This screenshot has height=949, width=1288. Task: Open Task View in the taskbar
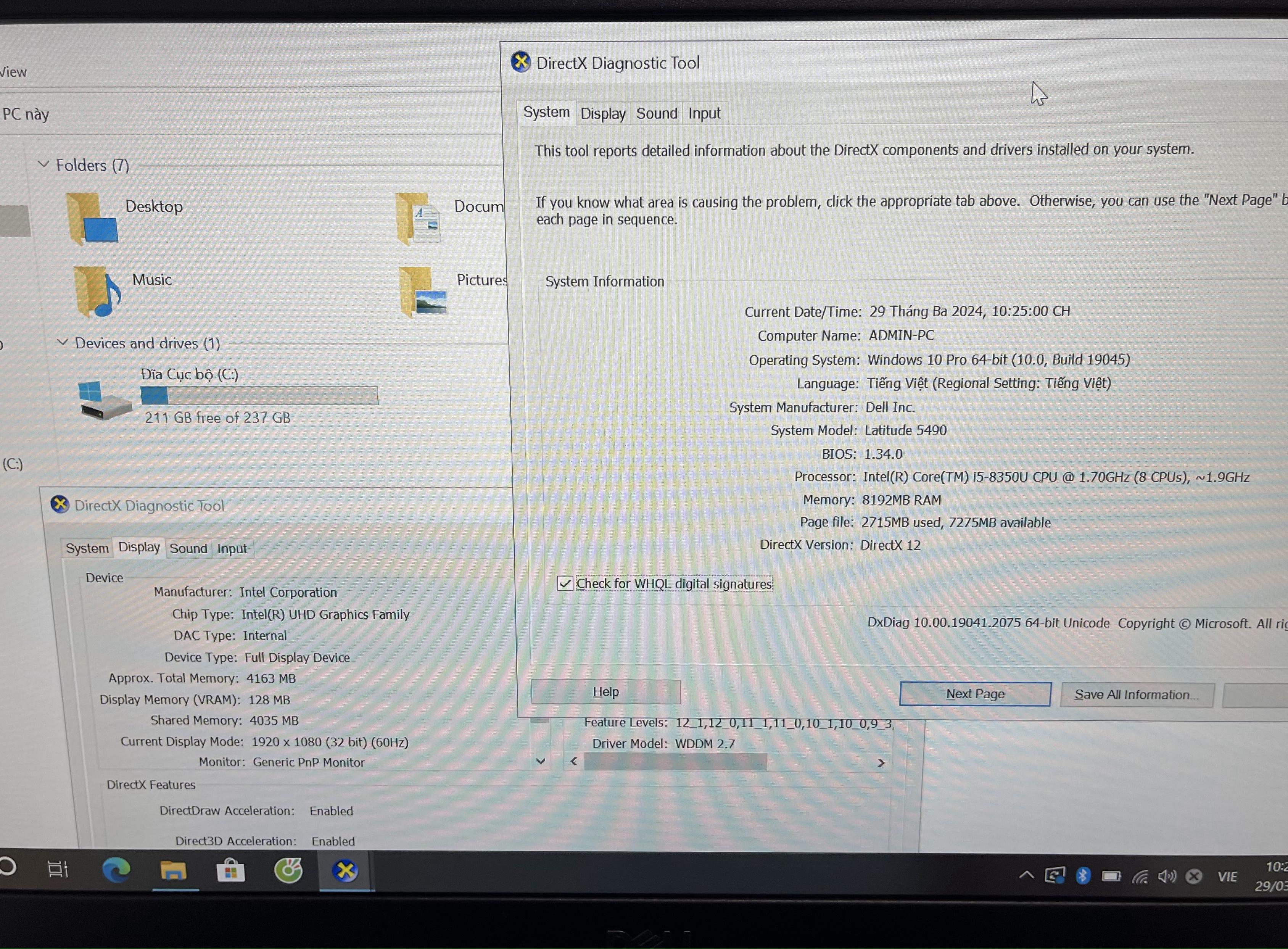click(58, 870)
